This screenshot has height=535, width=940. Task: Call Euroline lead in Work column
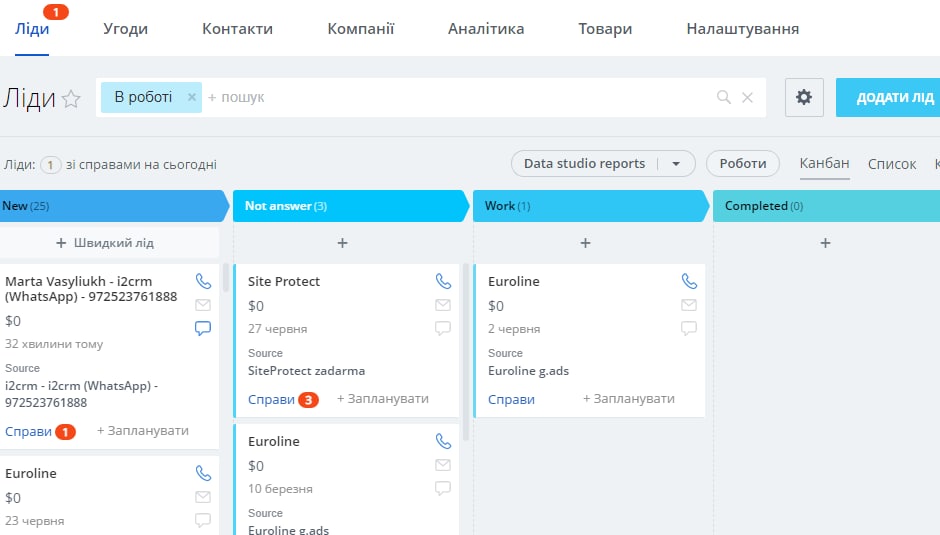[x=689, y=281]
